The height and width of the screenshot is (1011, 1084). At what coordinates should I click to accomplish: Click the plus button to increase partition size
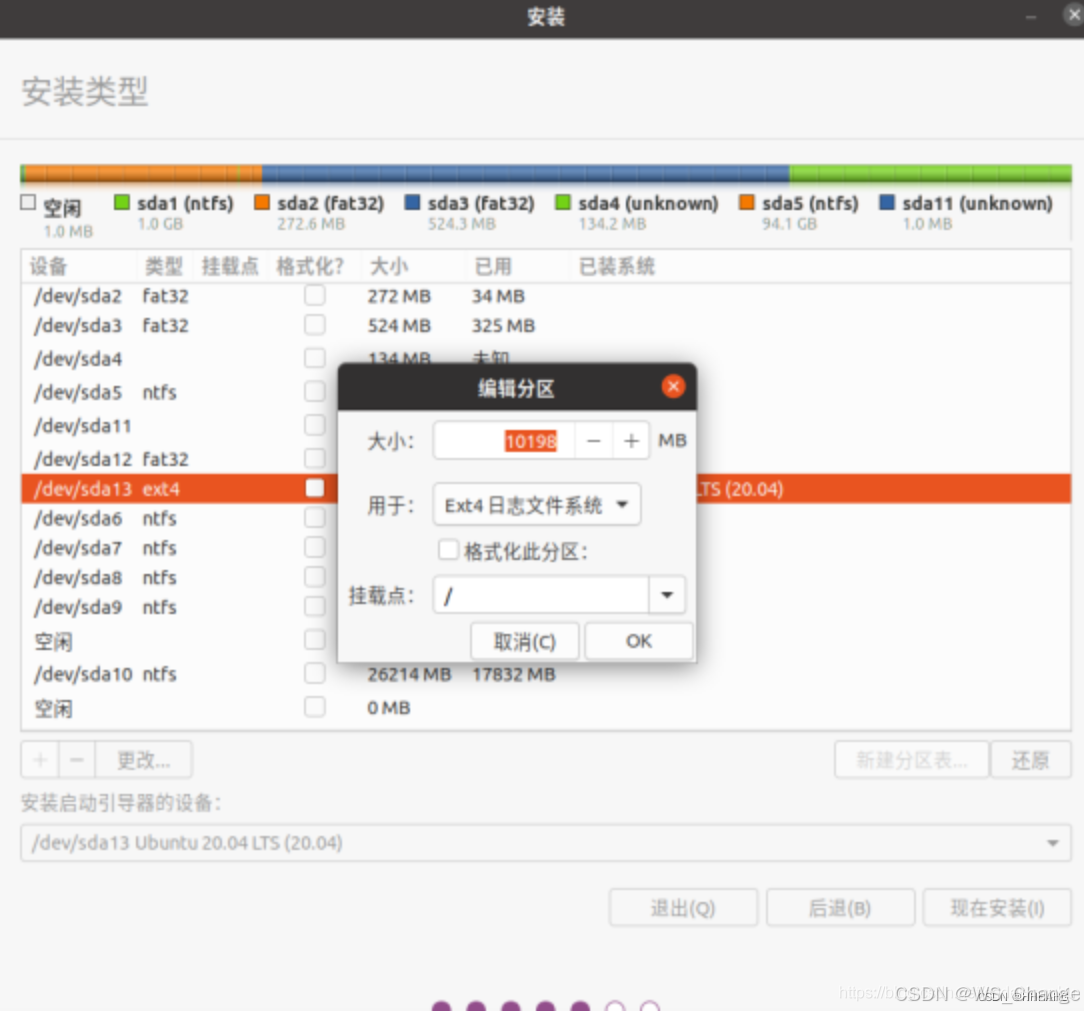(630, 440)
